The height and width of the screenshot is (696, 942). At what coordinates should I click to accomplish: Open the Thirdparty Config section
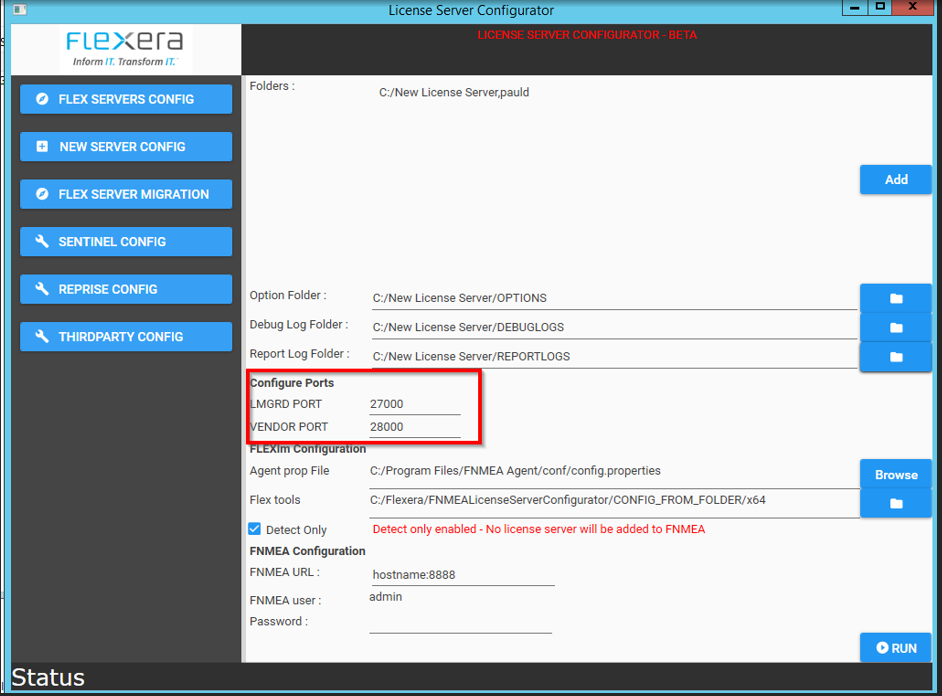coord(126,336)
